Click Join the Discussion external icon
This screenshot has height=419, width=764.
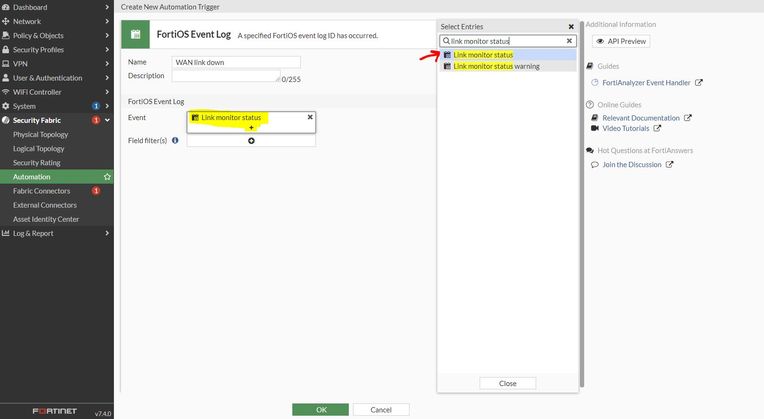[669, 165]
